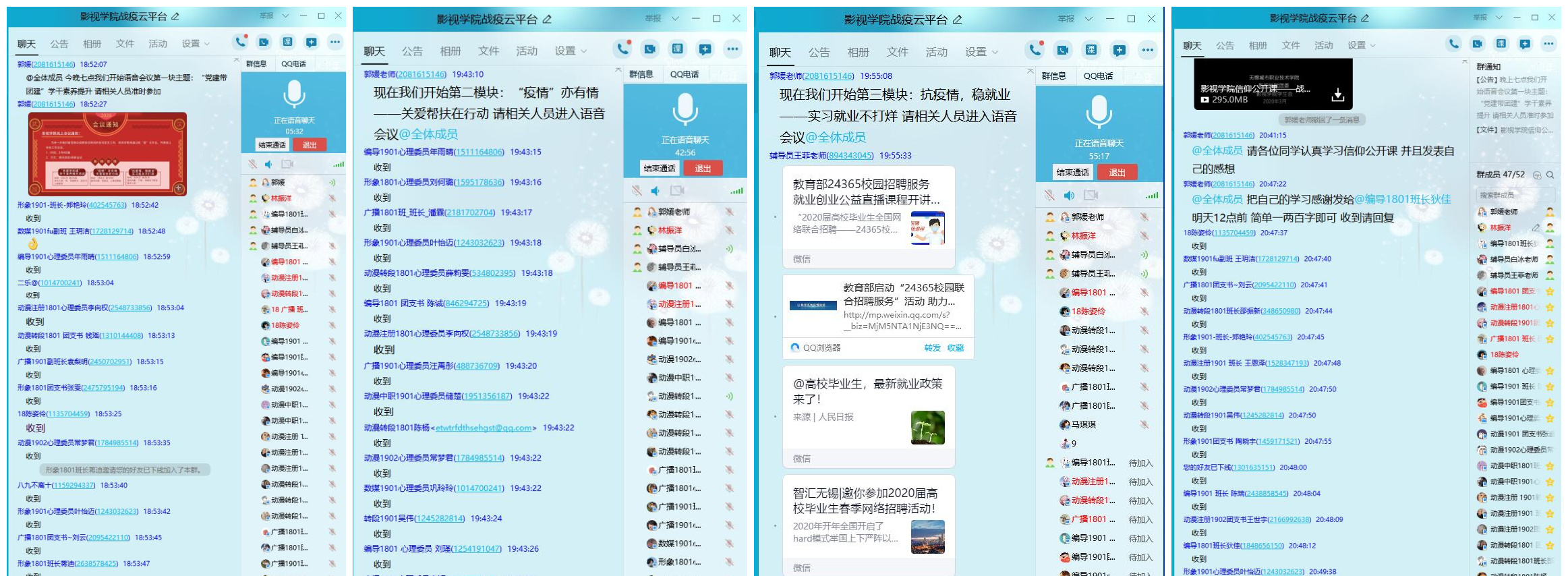The image size is (1568, 576).
Task: Select the QQ电话 tab in the 55:17 call window
Action: [1098, 76]
